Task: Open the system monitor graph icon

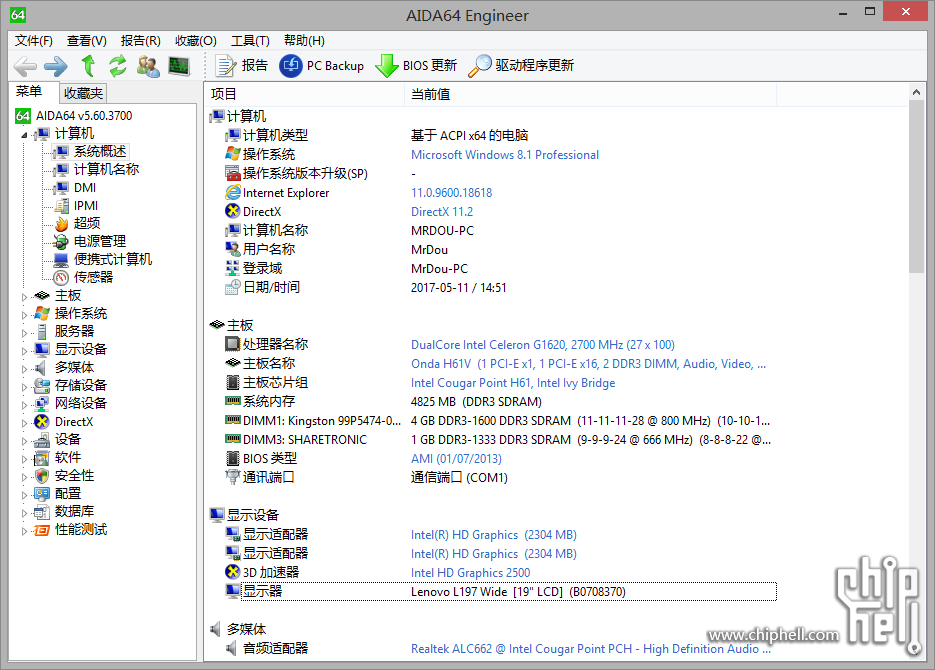Action: pyautogui.click(x=179, y=66)
